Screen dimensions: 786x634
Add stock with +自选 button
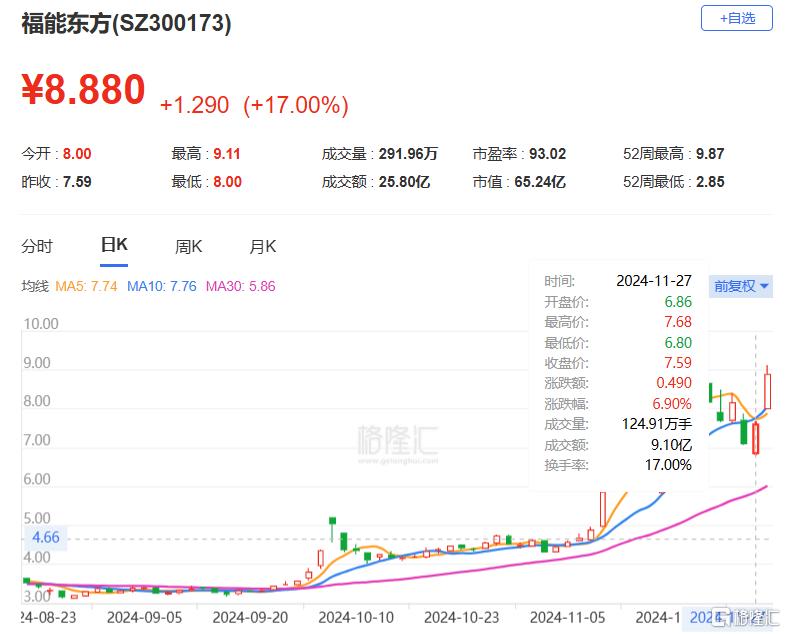click(737, 18)
